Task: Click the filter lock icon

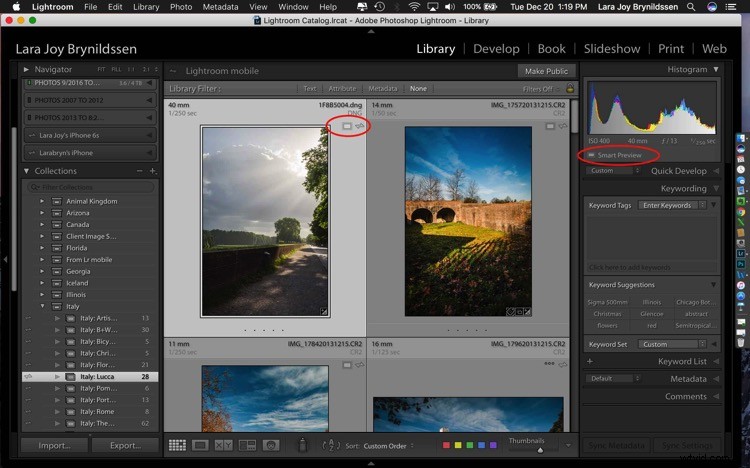Action: click(x=570, y=89)
